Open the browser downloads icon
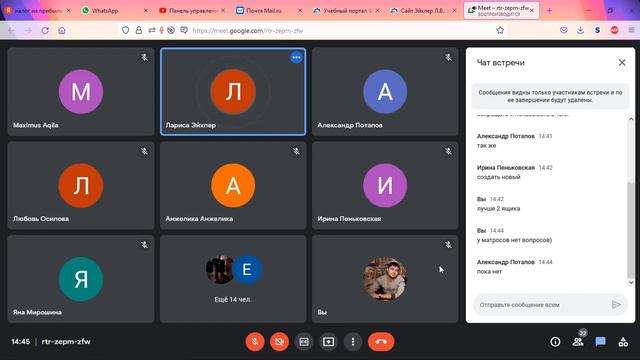 (x=580, y=30)
